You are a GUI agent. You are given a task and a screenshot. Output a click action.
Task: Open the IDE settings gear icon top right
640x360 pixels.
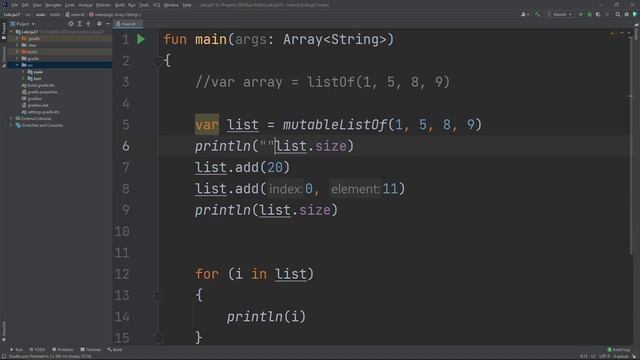point(627,14)
